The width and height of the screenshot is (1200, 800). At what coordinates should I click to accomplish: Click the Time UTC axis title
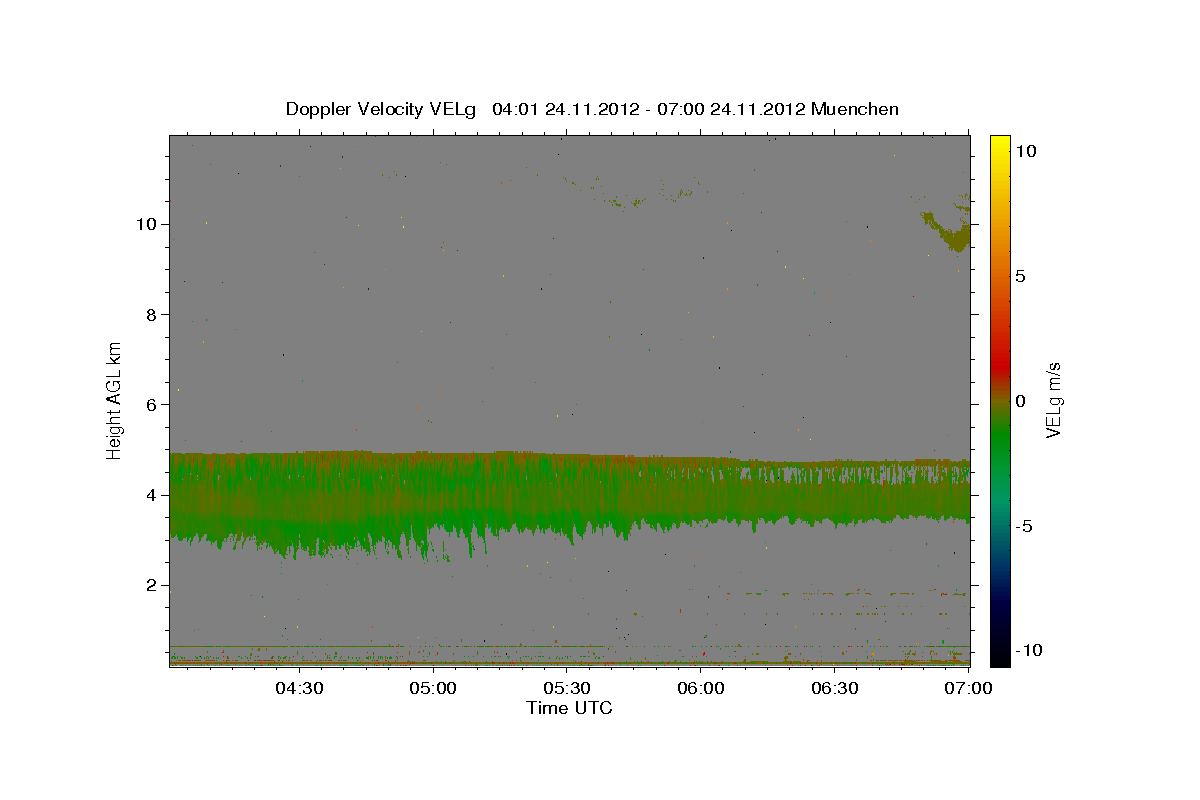pos(569,708)
